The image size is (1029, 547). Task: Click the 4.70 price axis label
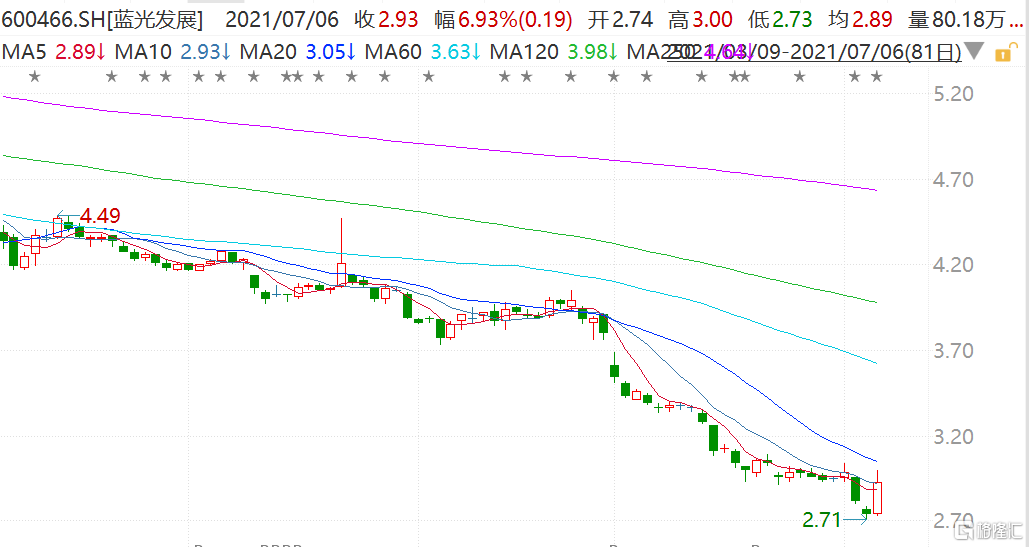[953, 180]
